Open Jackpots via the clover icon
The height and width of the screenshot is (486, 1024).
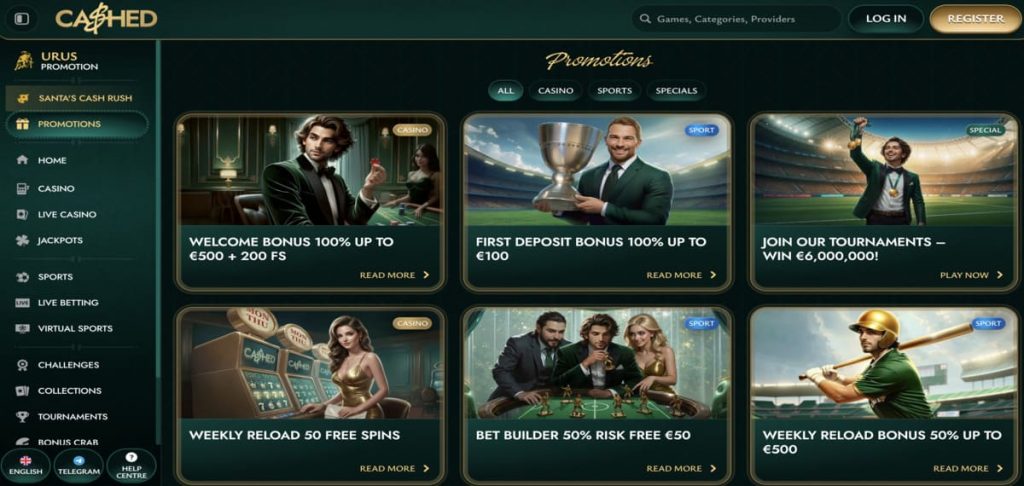pos(22,240)
